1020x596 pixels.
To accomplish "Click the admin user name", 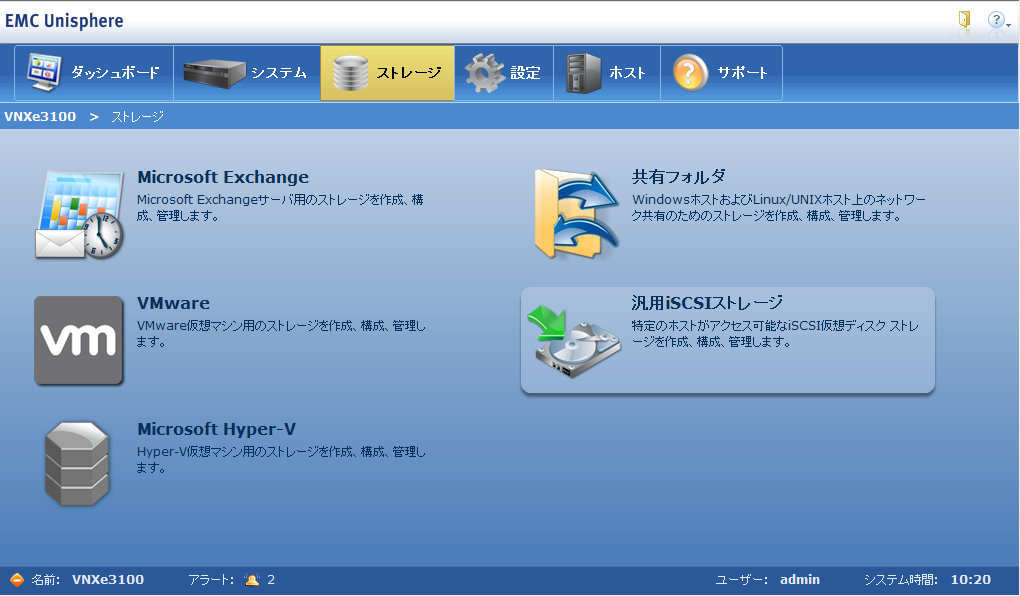I will pyautogui.click(x=799, y=580).
